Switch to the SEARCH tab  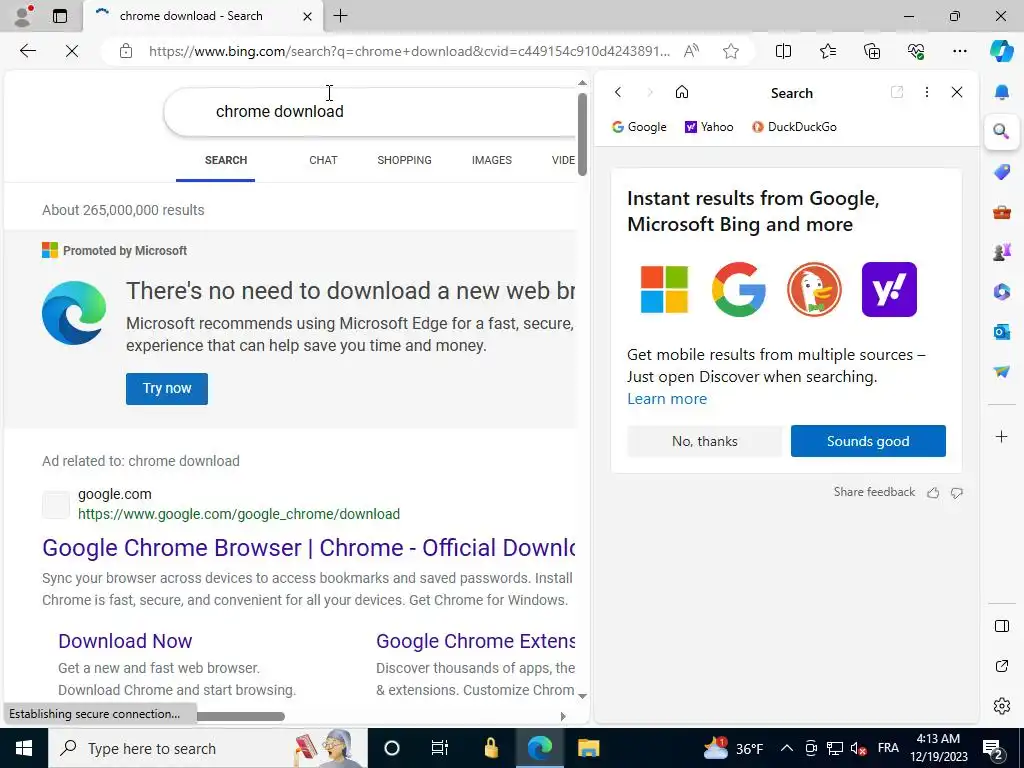pos(225,160)
